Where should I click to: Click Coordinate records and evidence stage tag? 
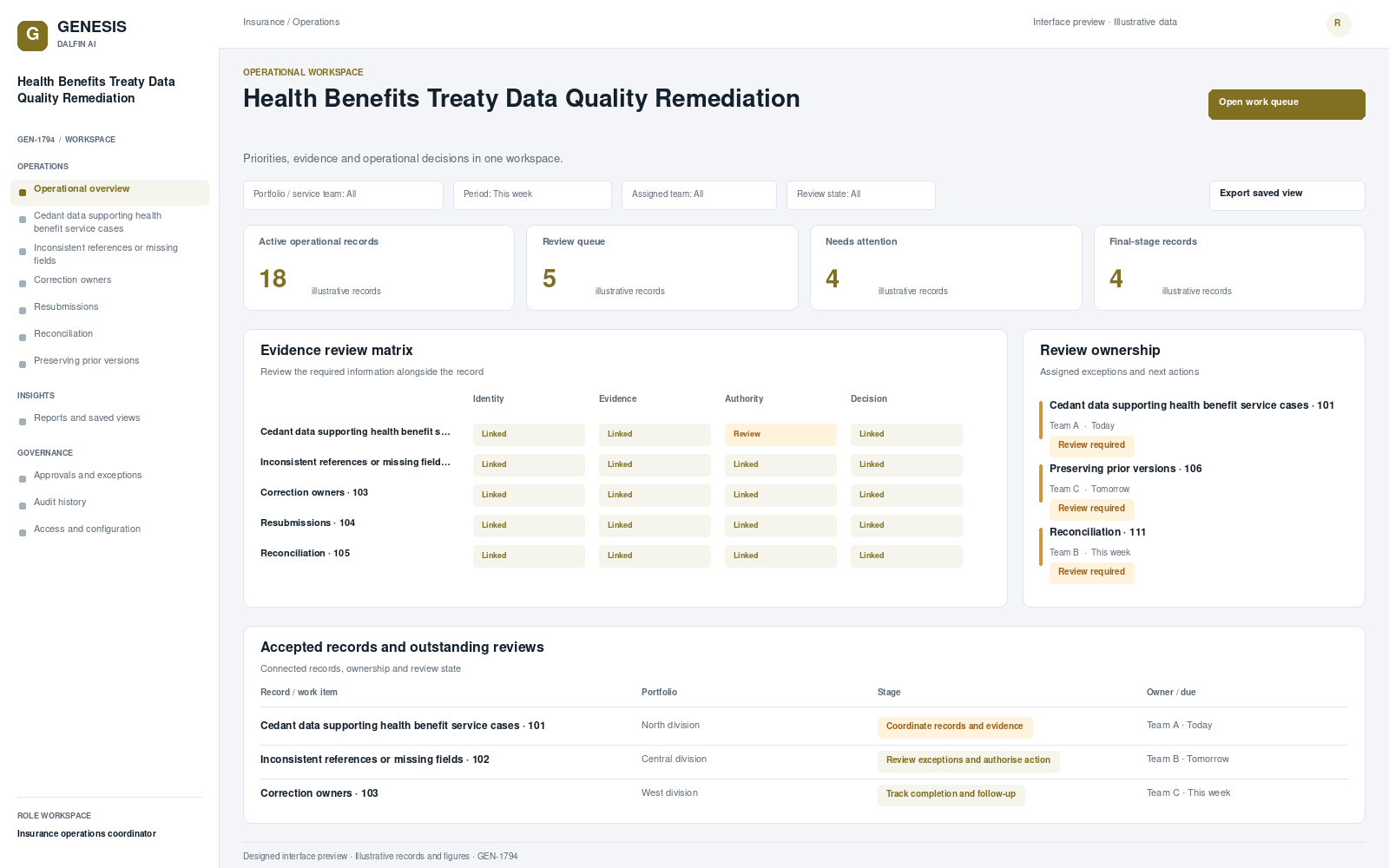(x=954, y=727)
